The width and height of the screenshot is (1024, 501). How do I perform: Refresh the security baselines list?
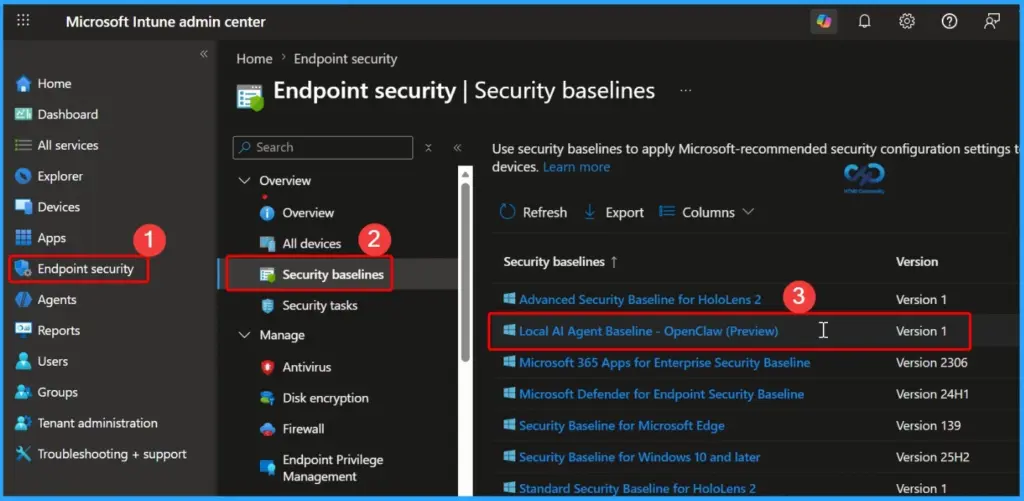coord(533,212)
